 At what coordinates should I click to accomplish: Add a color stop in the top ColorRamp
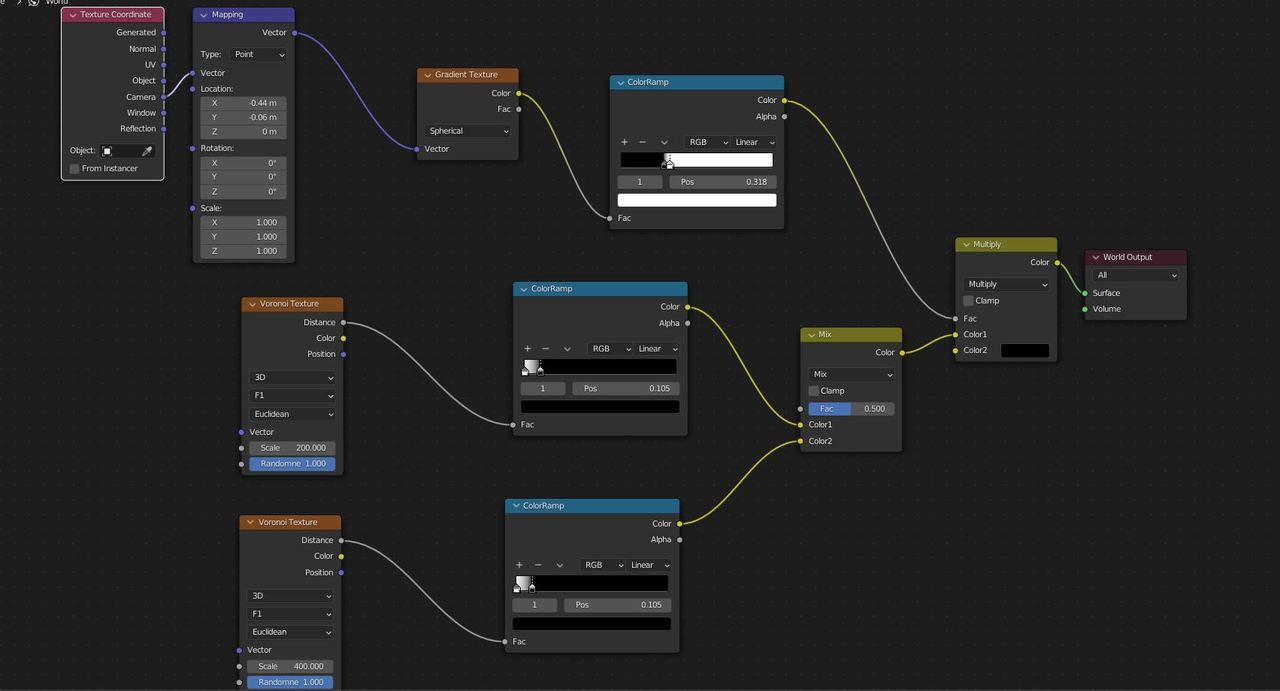click(625, 142)
